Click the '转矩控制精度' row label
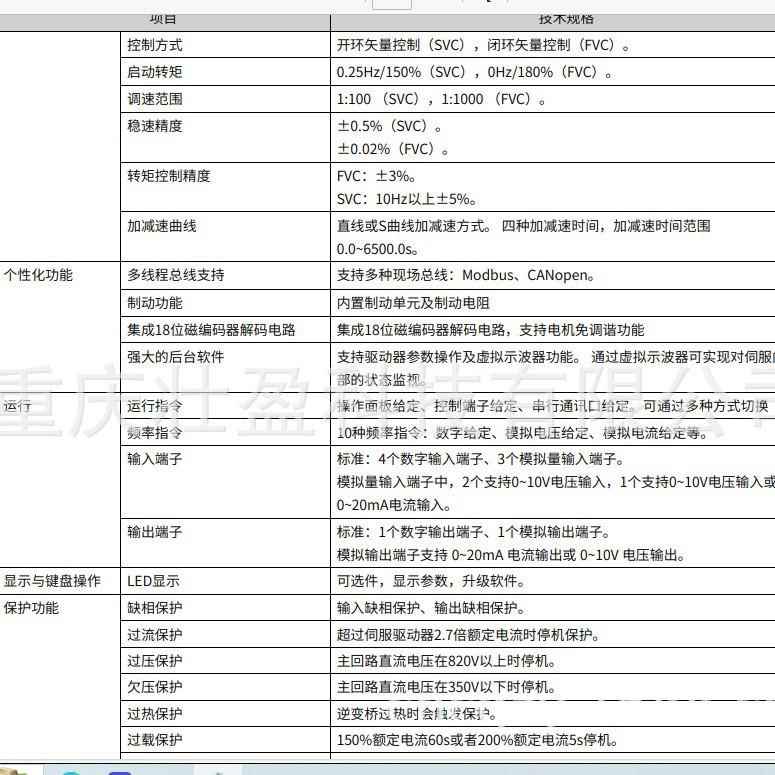 tap(169, 176)
